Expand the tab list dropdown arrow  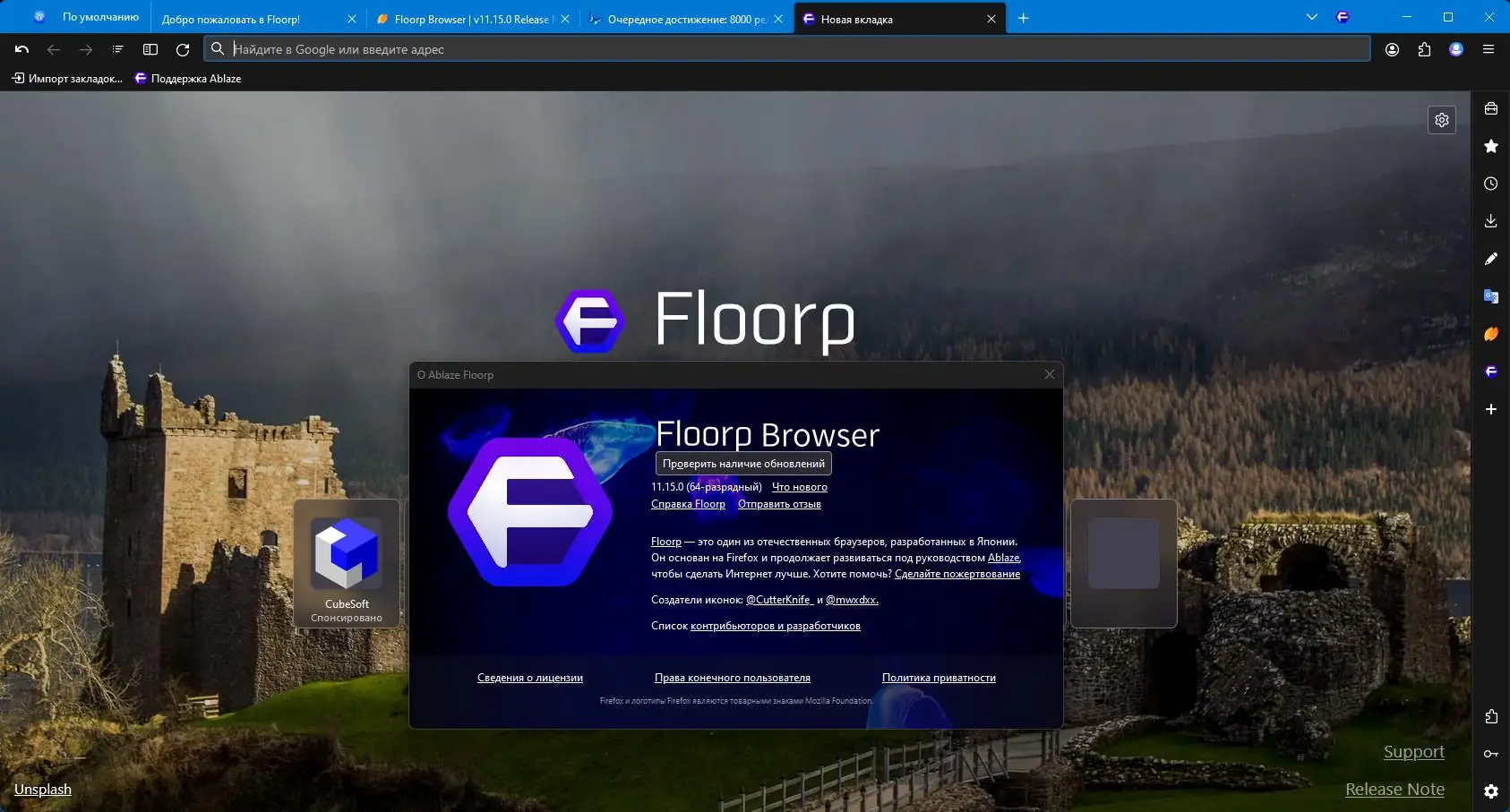[1310, 17]
